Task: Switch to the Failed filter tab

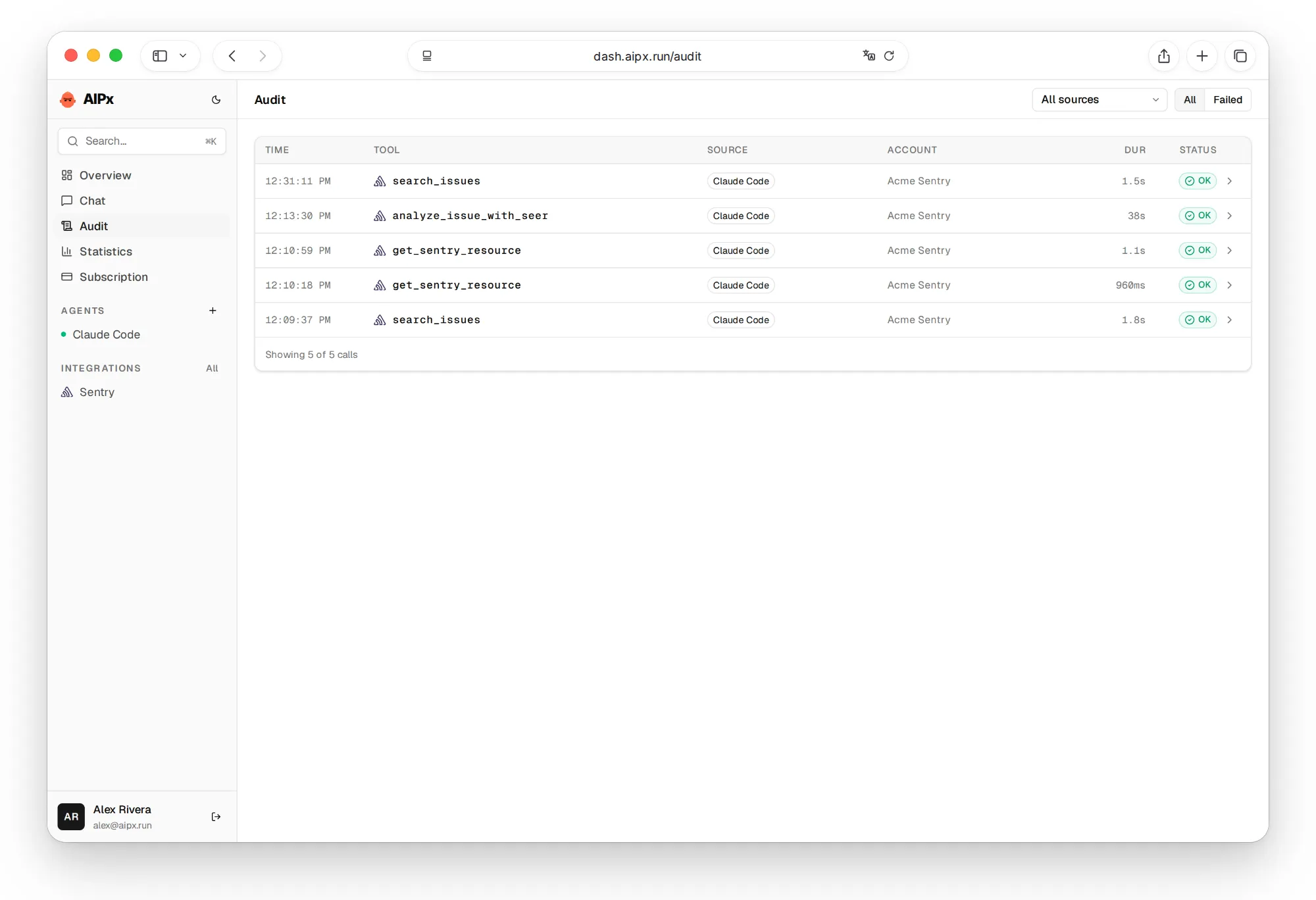Action: click(x=1228, y=100)
